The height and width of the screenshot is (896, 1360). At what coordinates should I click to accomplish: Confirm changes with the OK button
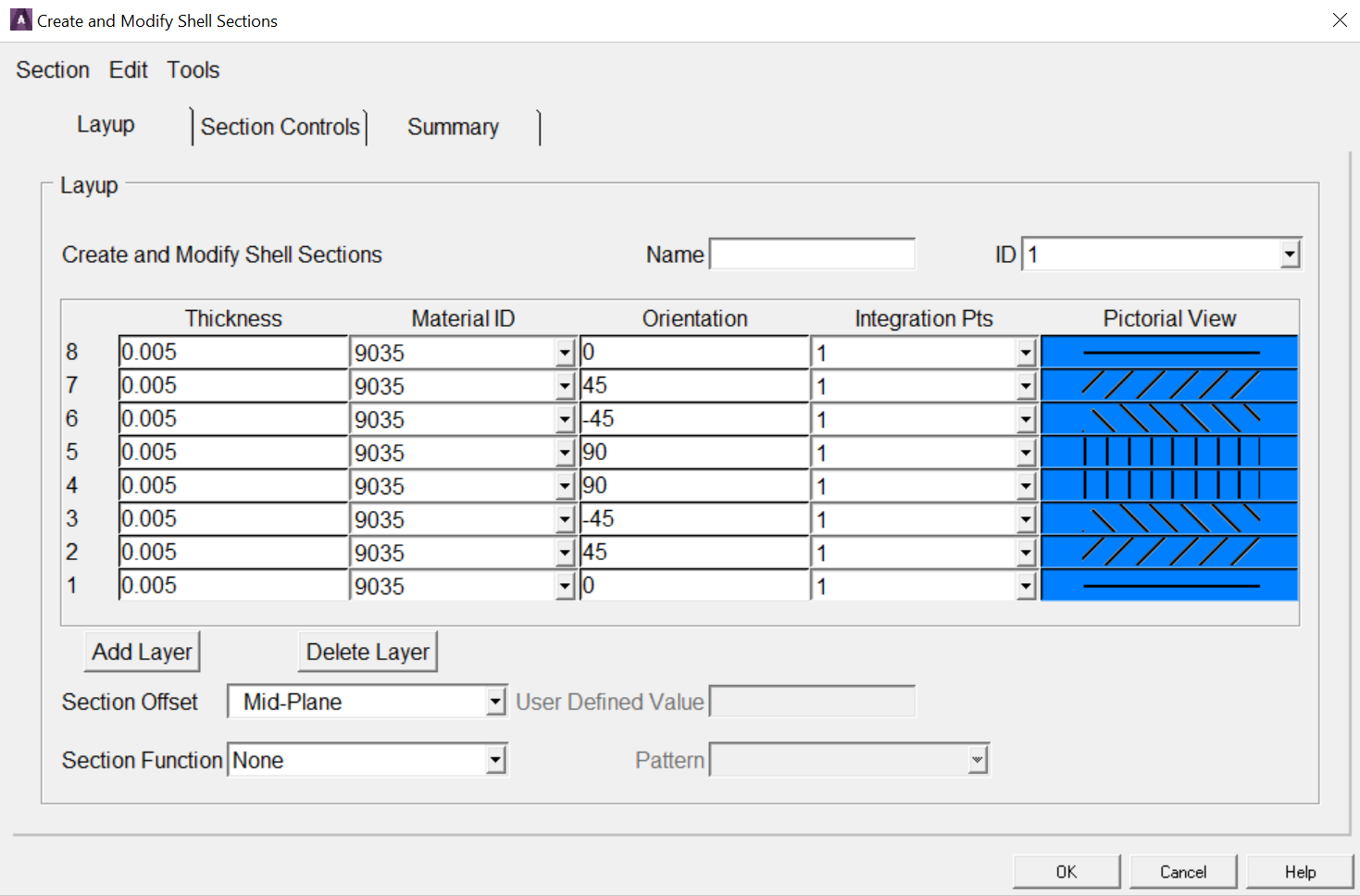tap(1067, 871)
